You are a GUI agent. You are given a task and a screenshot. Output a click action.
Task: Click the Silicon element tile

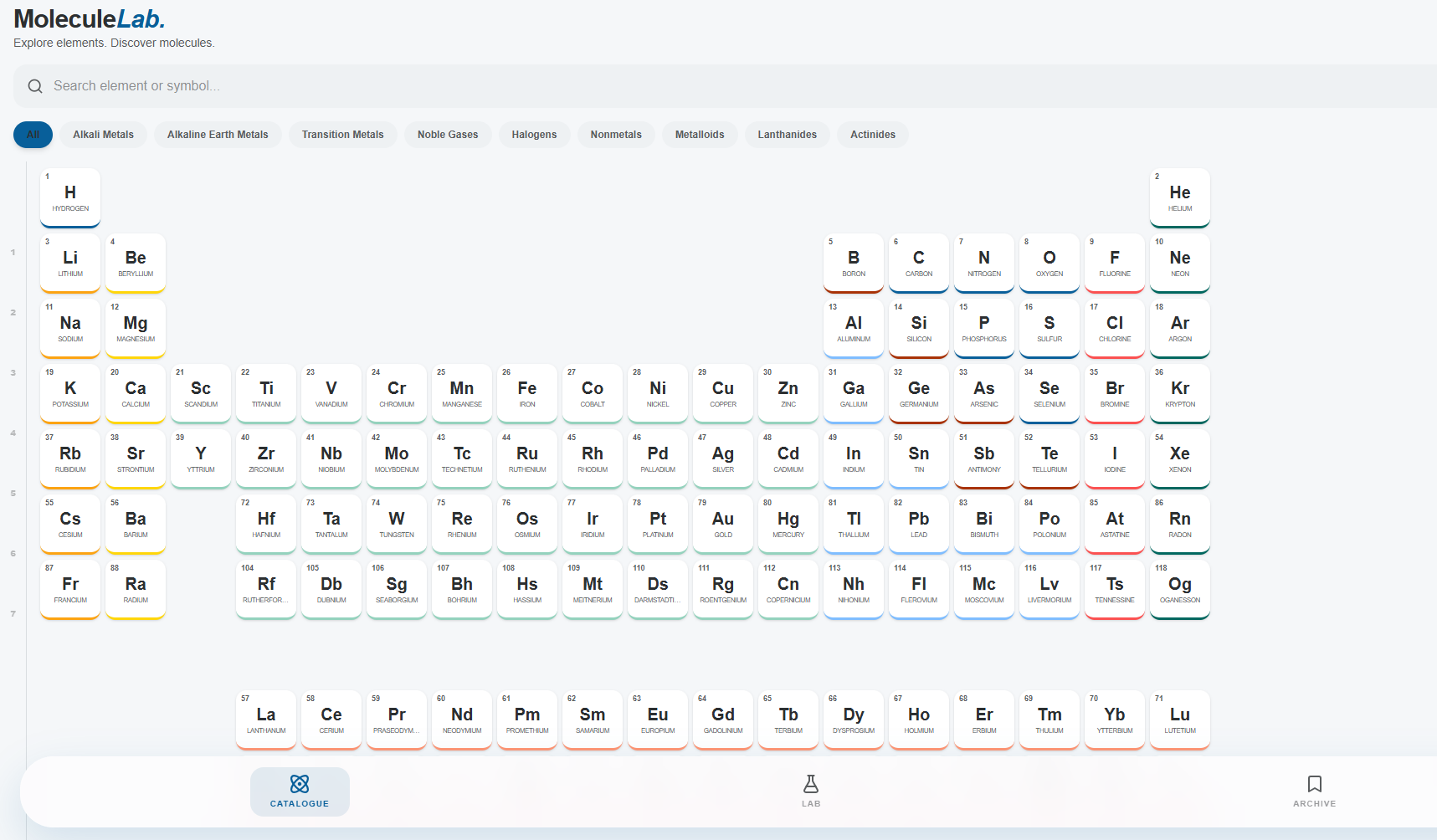[x=919, y=328]
